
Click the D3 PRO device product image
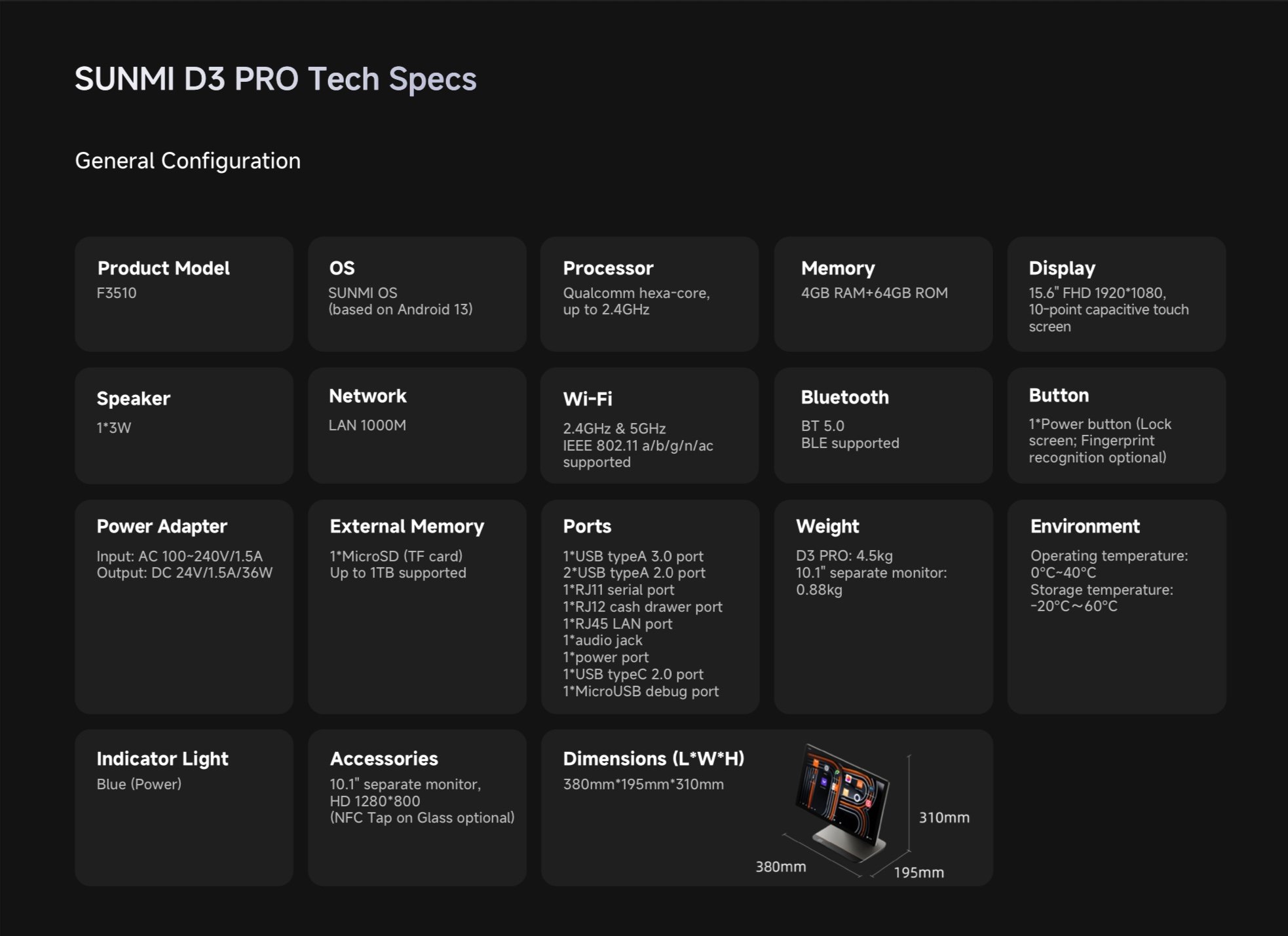843,803
